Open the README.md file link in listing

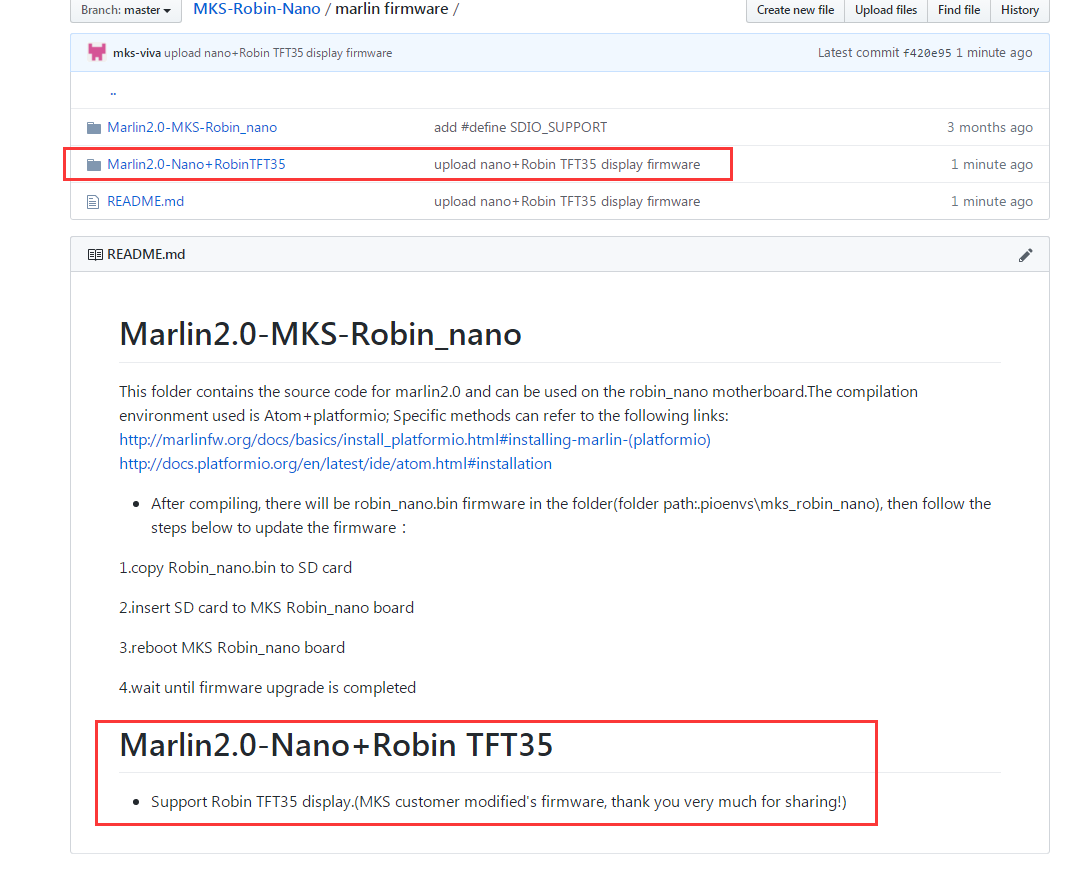pos(146,201)
